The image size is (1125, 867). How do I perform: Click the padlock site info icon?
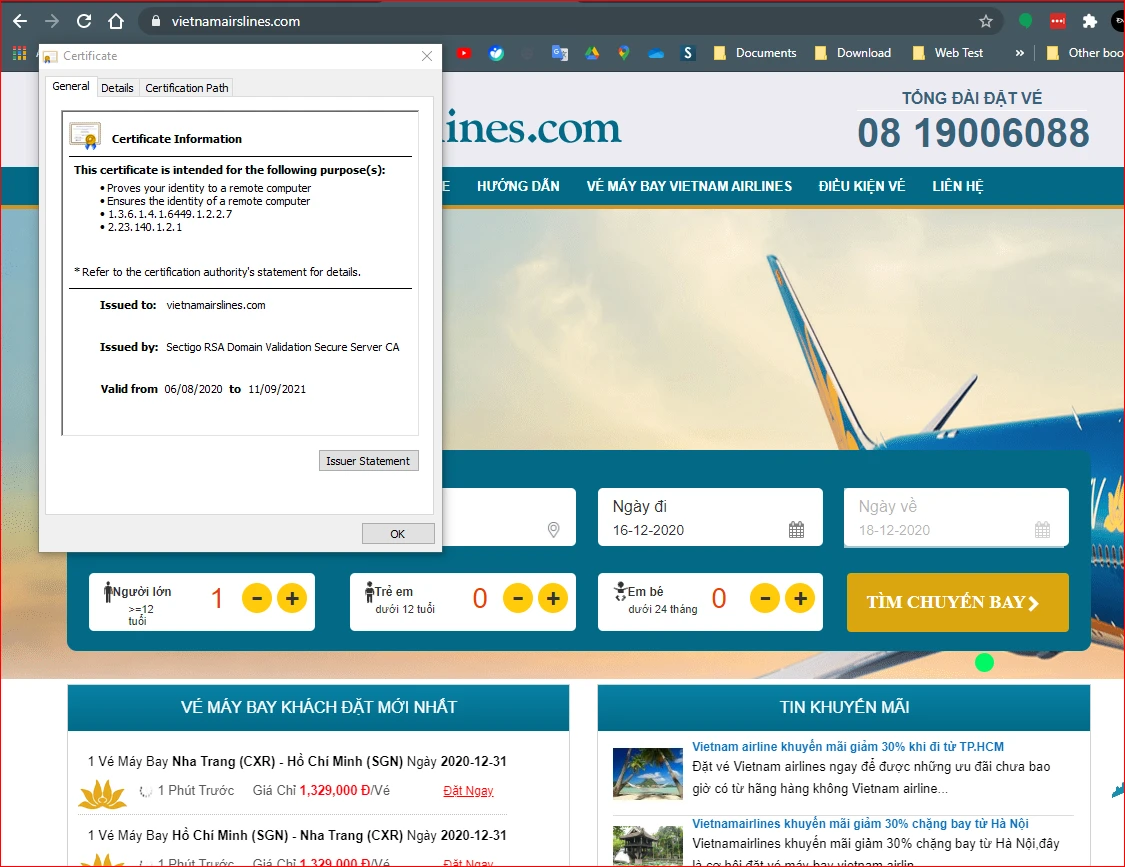pos(156,22)
